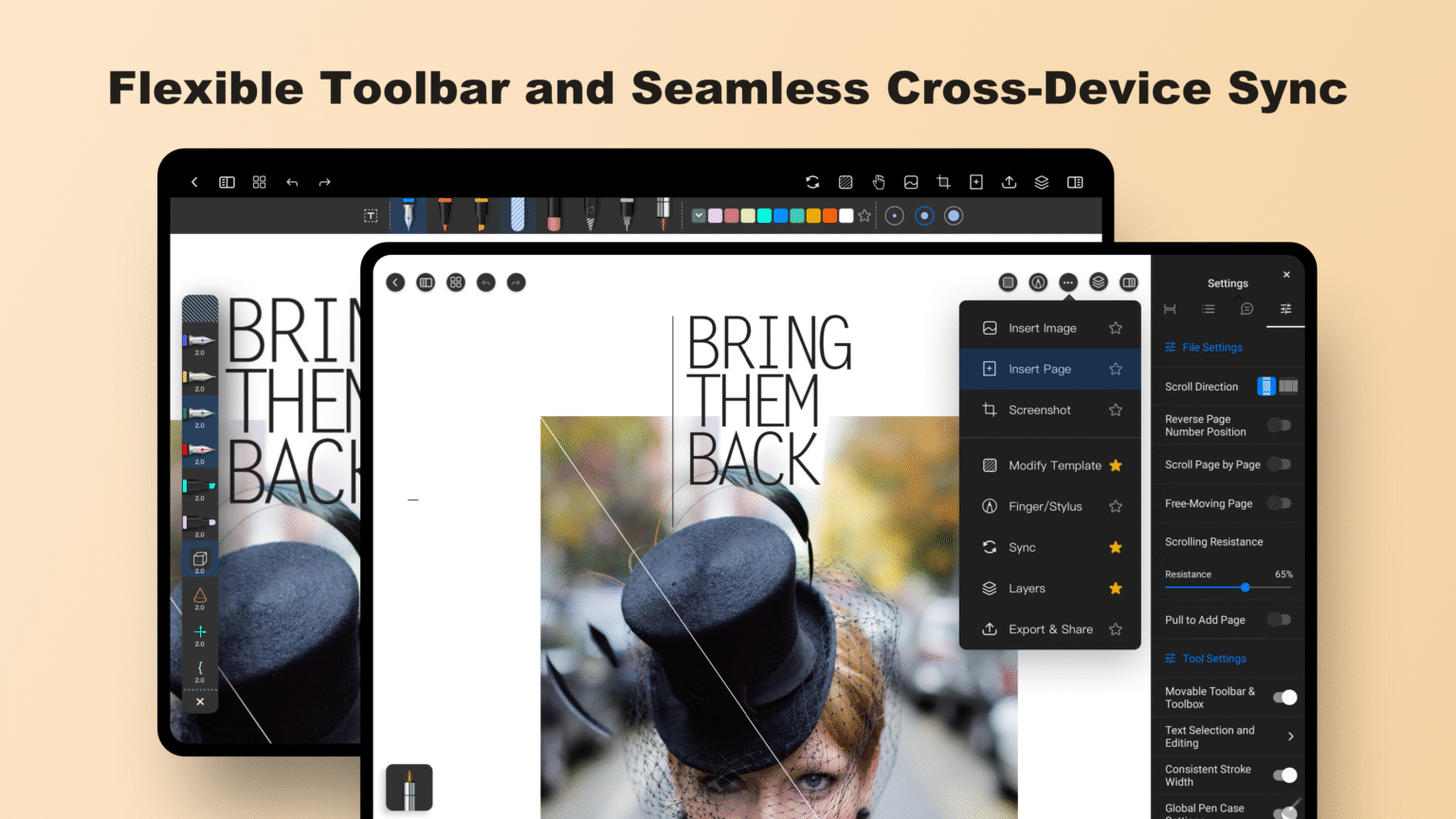
Task: Switch Scroll Direction to horizontal
Action: coord(1289,386)
